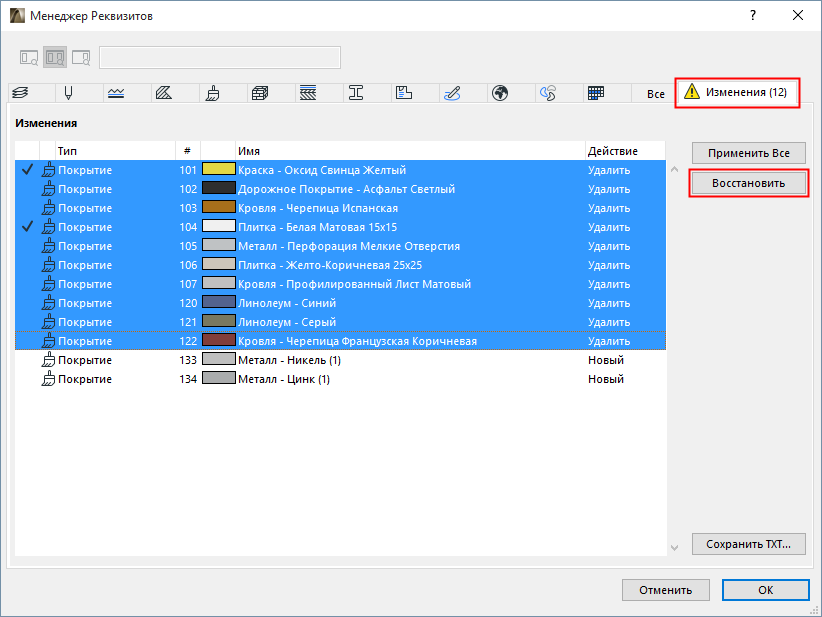Sort by the Имя column header
The width and height of the screenshot is (822, 617).
click(410, 151)
